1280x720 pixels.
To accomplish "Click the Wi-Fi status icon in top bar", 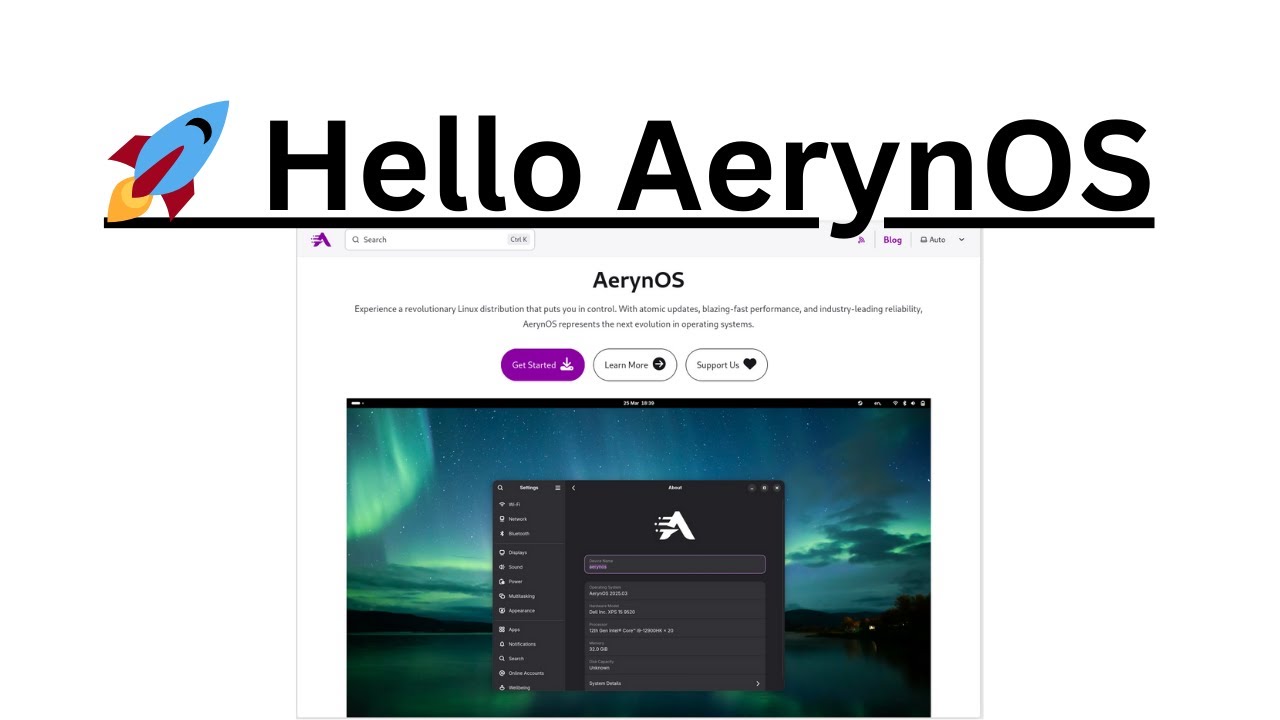I will [895, 403].
